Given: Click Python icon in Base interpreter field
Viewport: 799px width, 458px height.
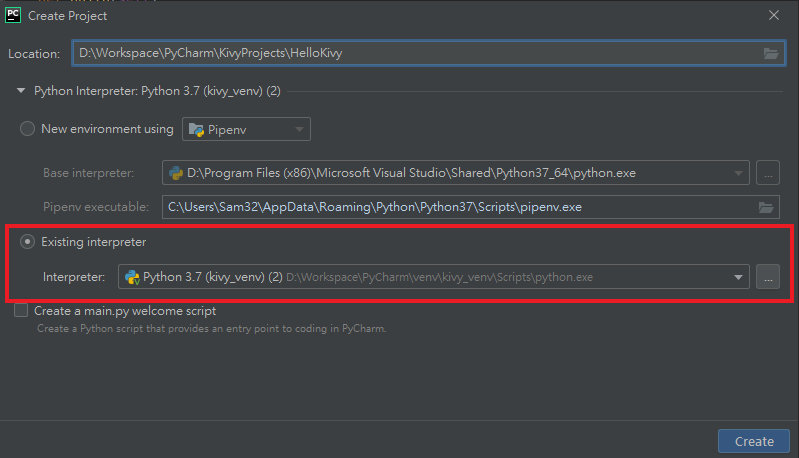Looking at the screenshot, I should pyautogui.click(x=176, y=173).
